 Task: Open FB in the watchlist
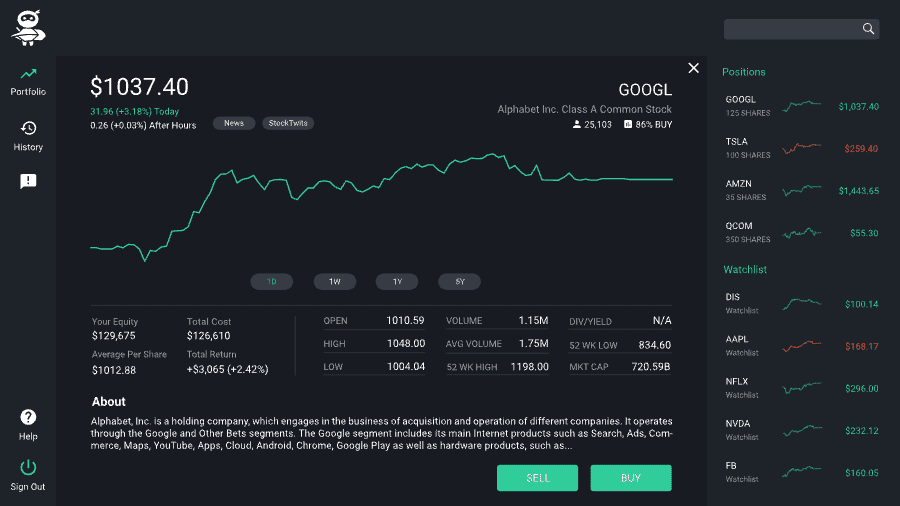coord(801,472)
